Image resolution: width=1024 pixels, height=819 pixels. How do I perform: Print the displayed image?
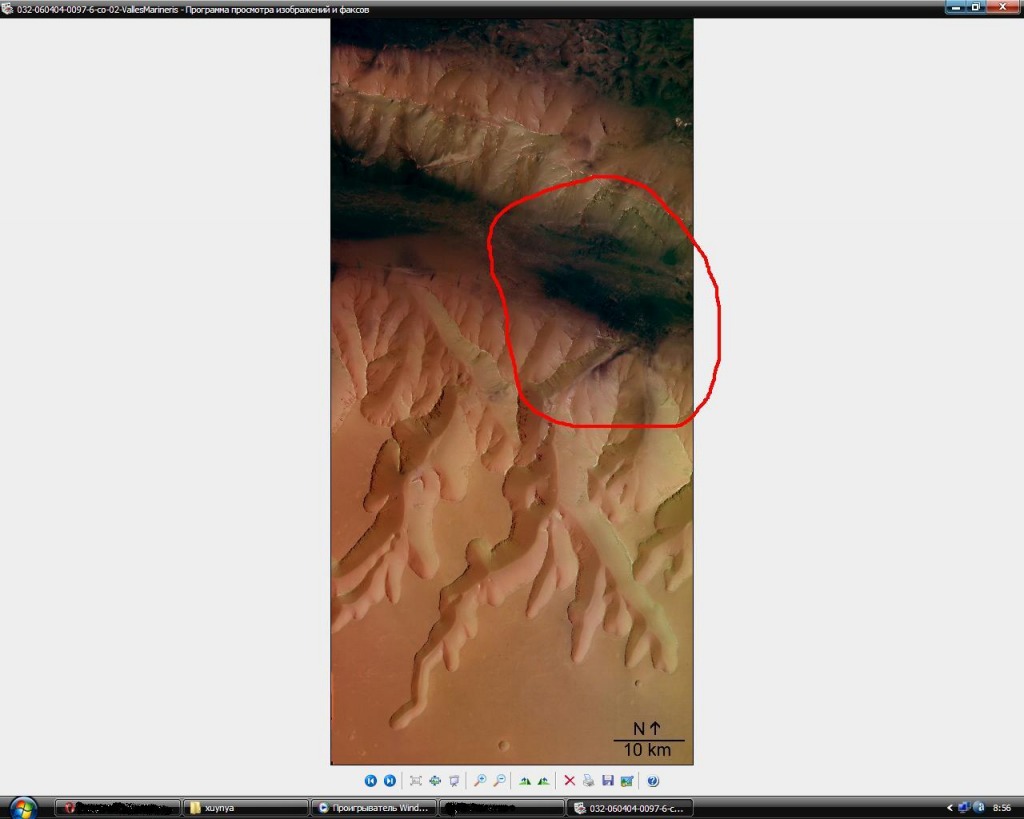pyautogui.click(x=588, y=781)
